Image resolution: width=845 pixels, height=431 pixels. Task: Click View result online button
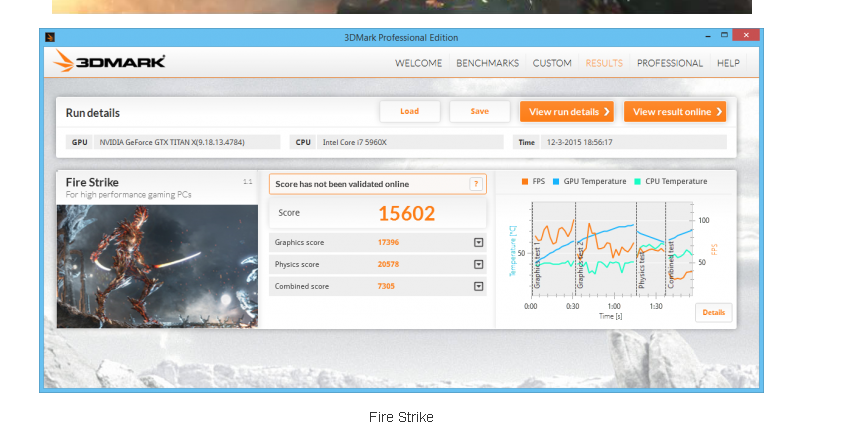click(x=675, y=112)
